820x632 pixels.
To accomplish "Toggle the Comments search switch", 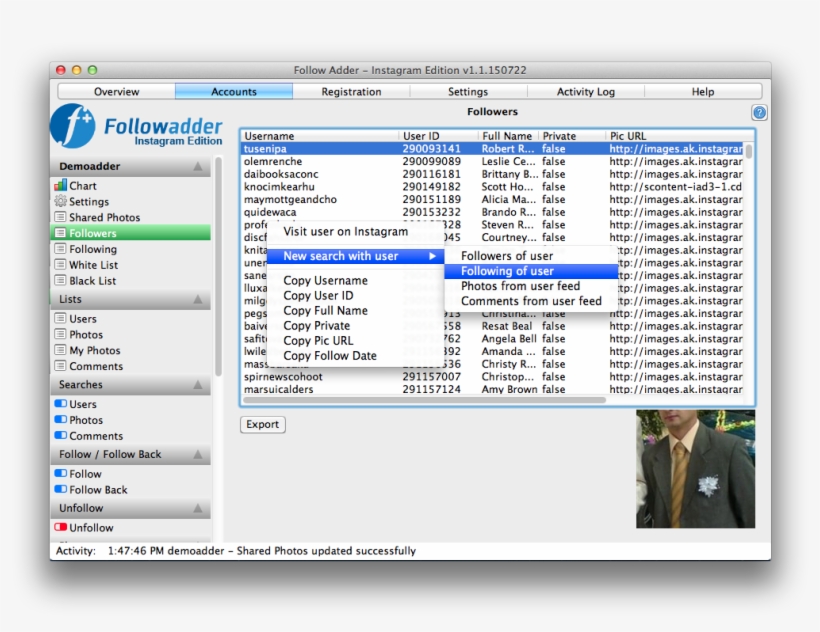I will tap(61, 435).
